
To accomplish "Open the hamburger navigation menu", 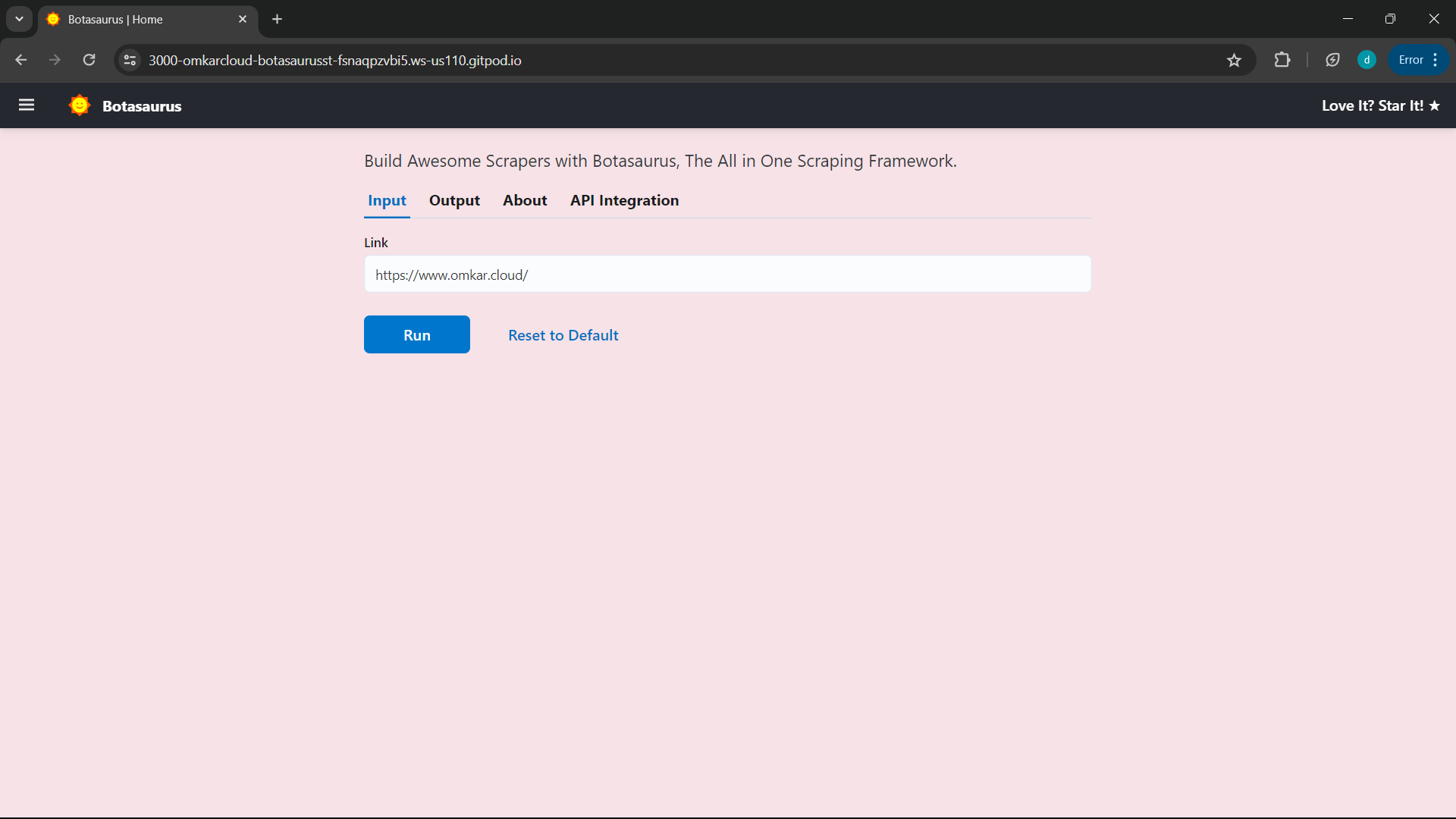I will click(x=27, y=105).
